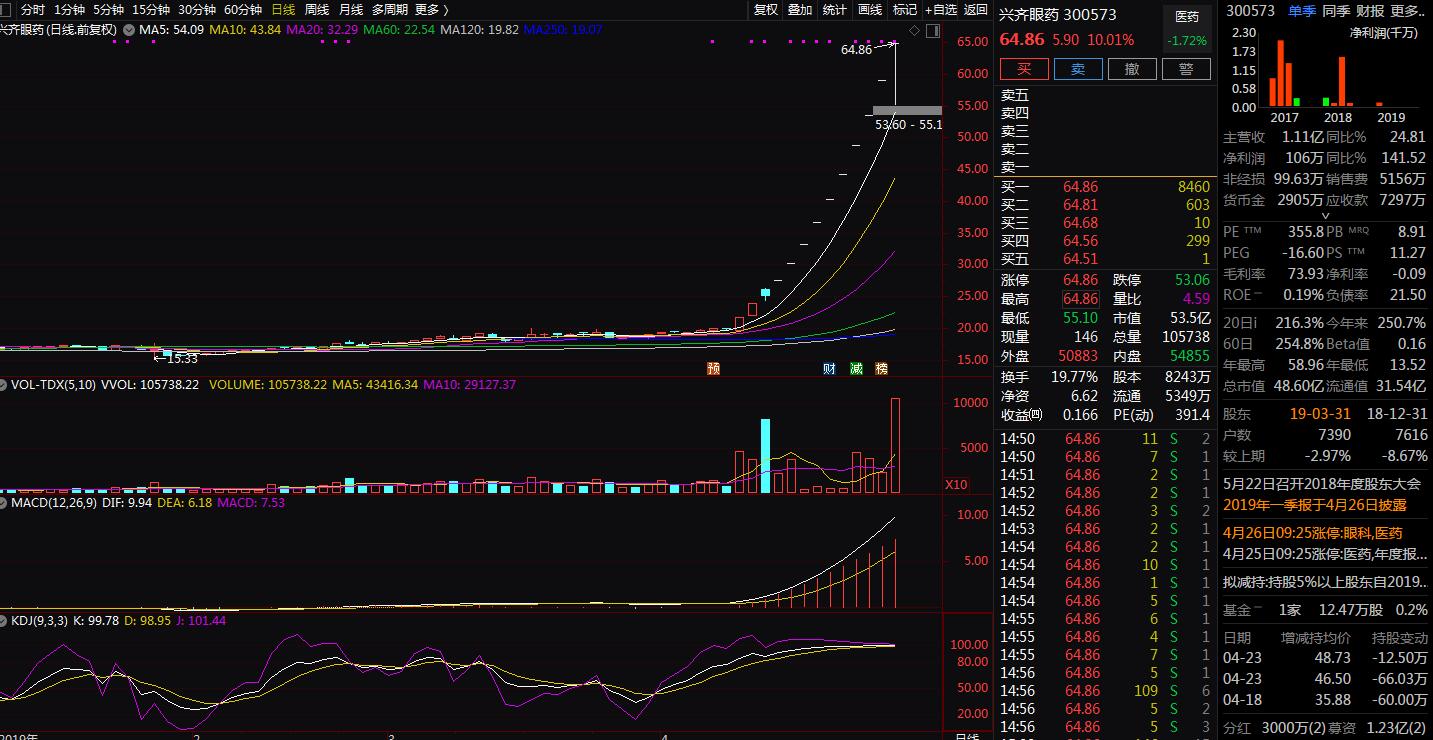1433x740 pixels.
Task: Select the 日线 daily chart tab
Action: tap(283, 10)
